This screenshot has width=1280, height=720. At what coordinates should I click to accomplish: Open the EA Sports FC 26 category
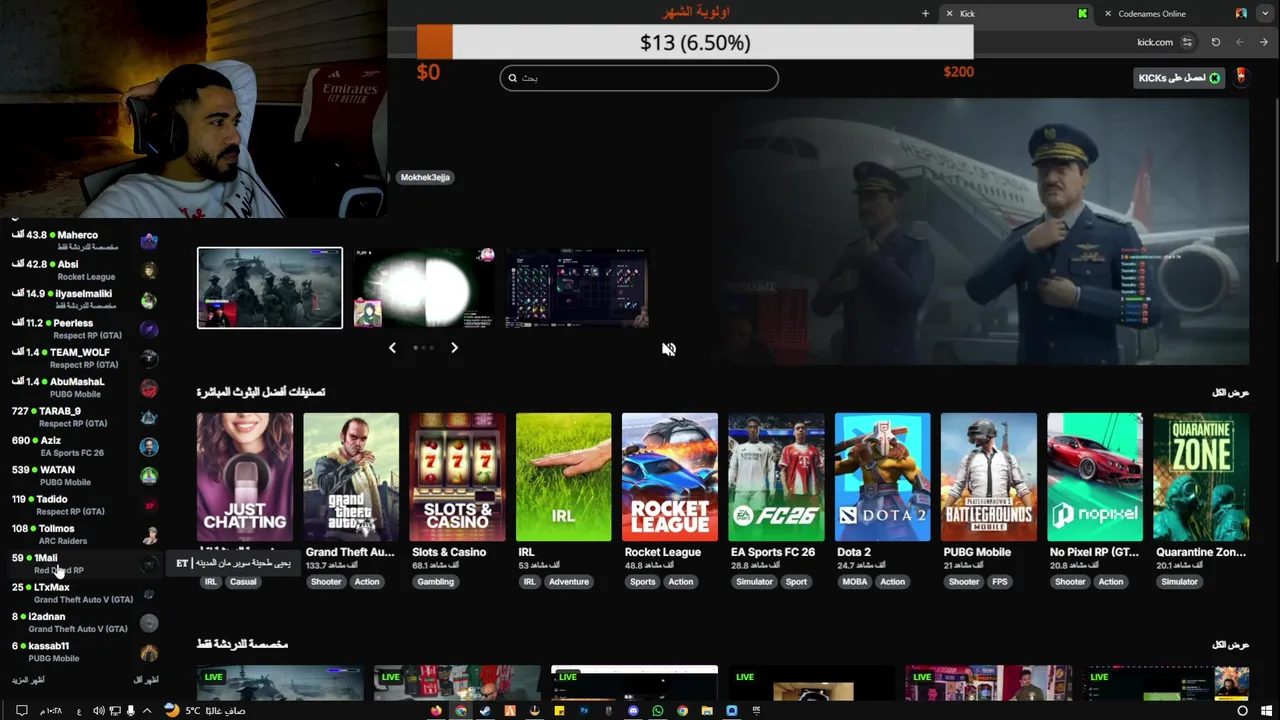[776, 477]
